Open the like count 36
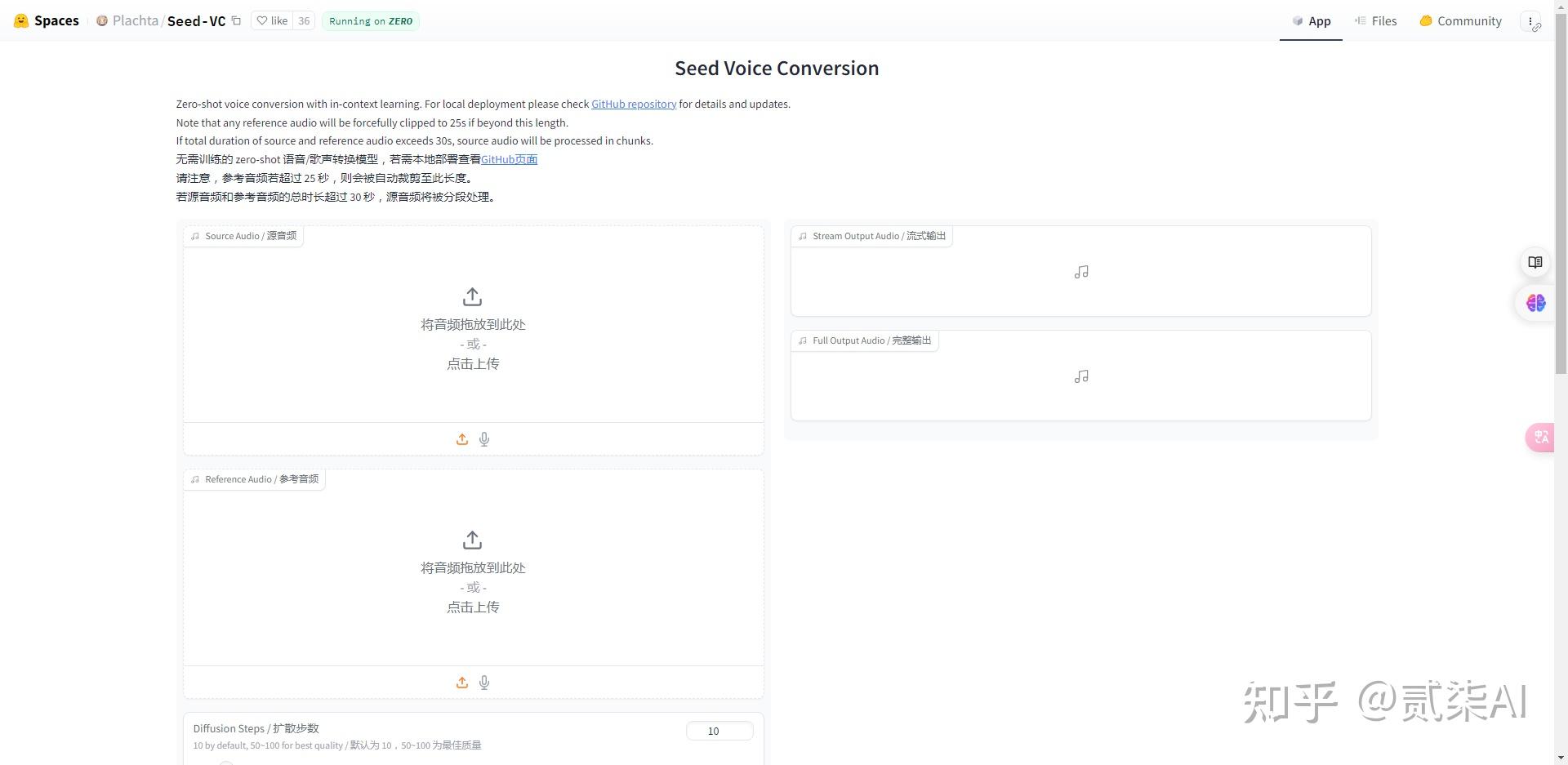 click(304, 20)
